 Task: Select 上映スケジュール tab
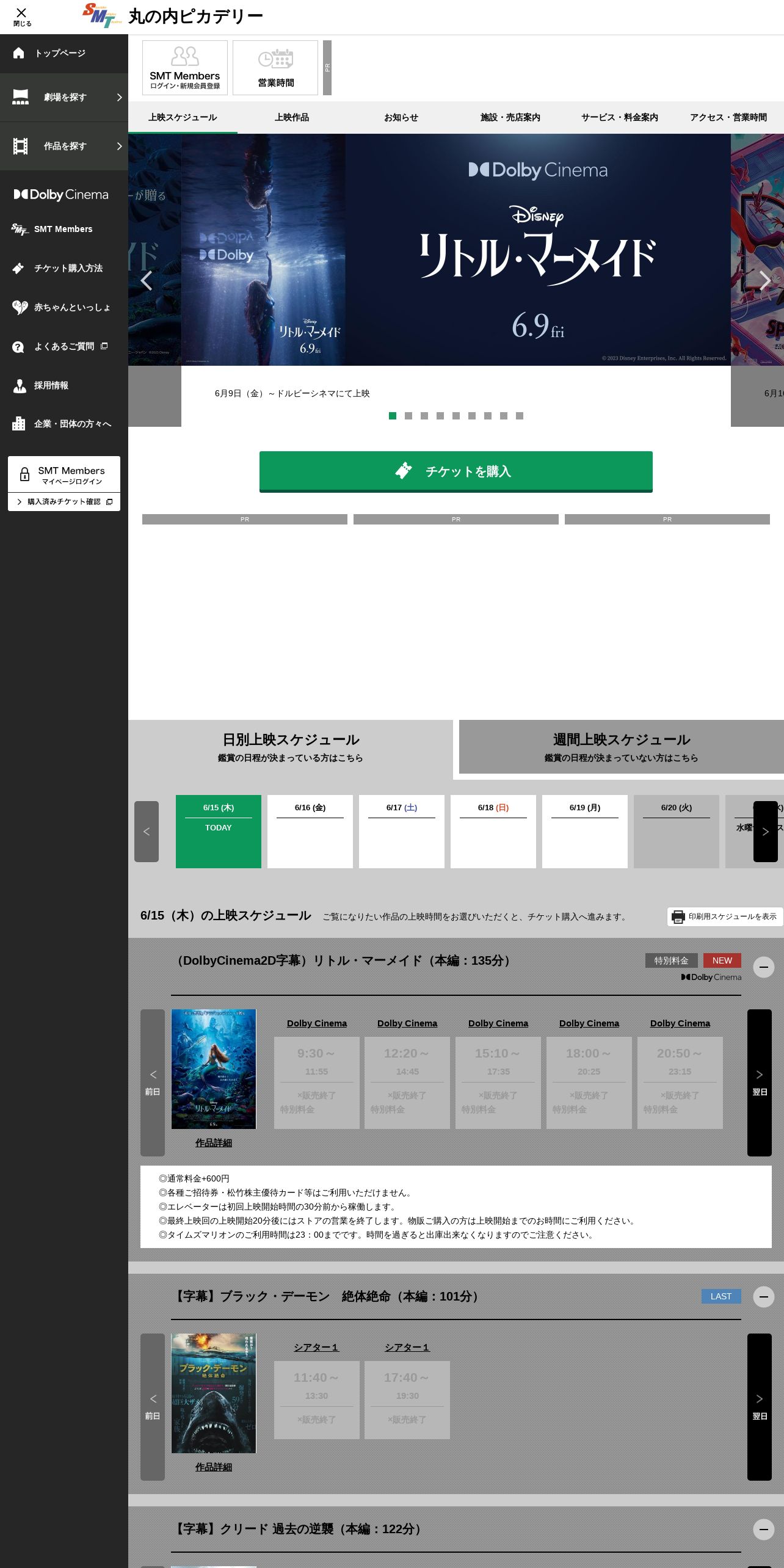[x=183, y=117]
